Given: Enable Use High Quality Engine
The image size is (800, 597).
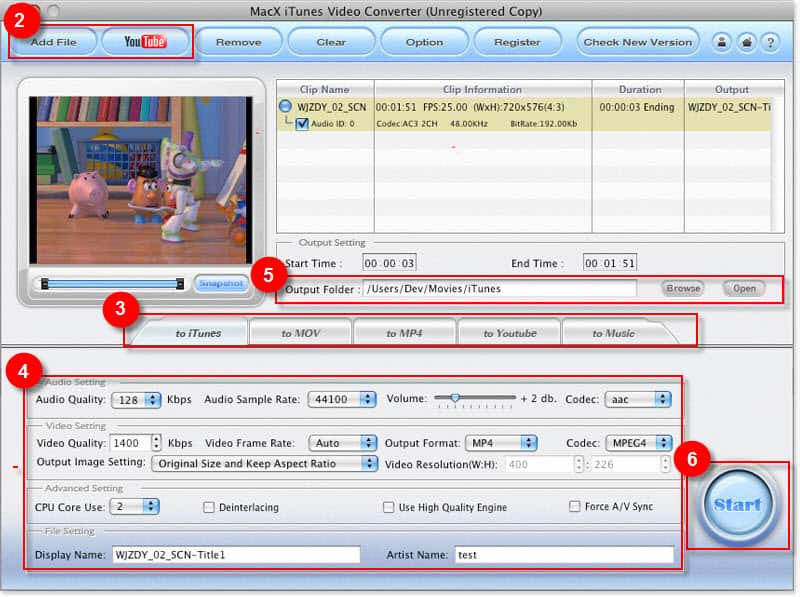Looking at the screenshot, I should (x=389, y=507).
